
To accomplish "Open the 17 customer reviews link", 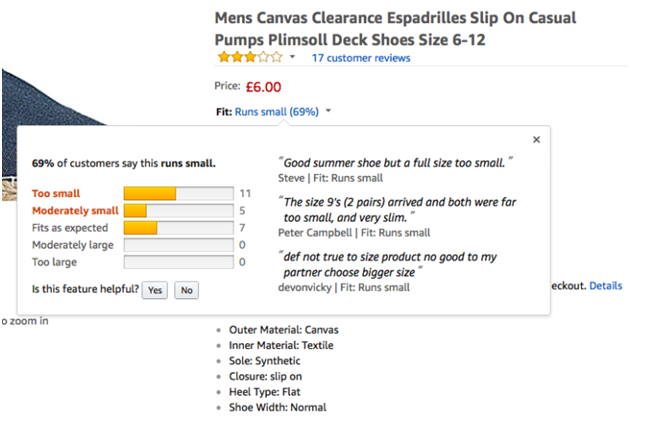I will point(360,58).
